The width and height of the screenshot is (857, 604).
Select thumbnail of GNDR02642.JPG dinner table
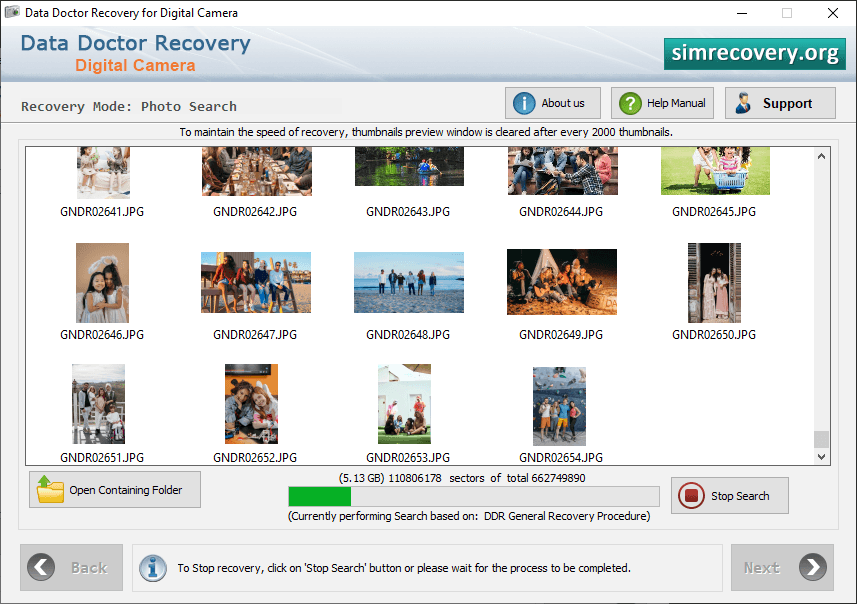pos(256,171)
